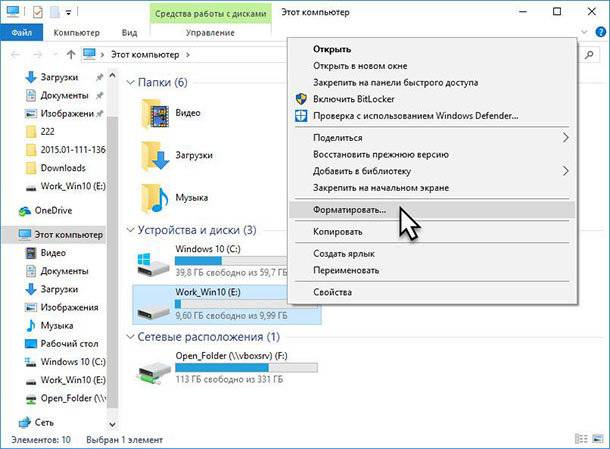Click the back navigation arrow

(15, 53)
